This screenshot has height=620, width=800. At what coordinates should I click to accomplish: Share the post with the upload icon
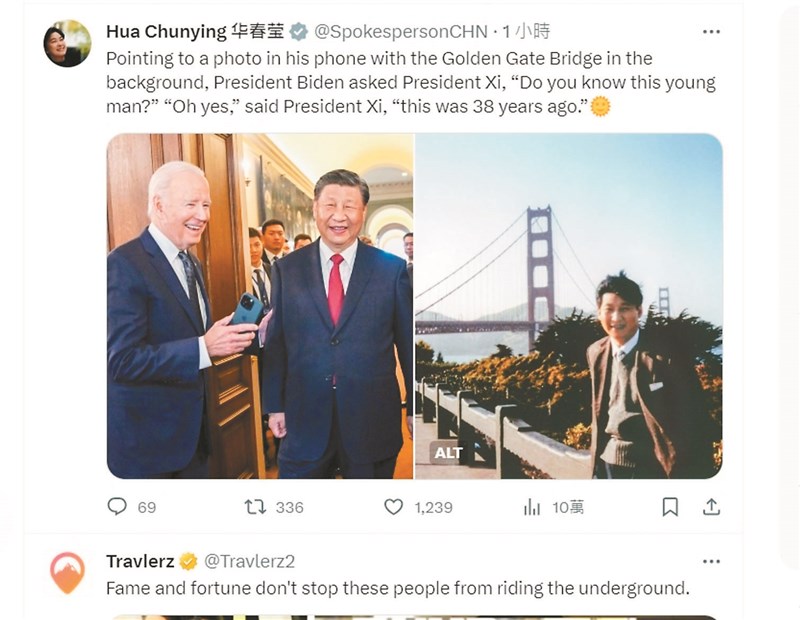tap(711, 507)
